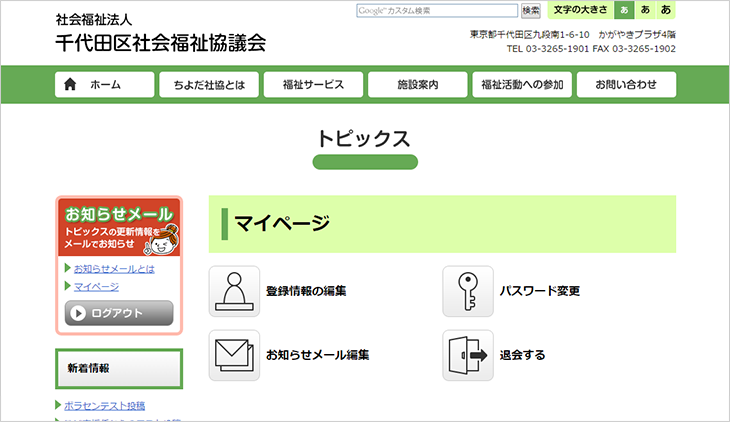
Task: Open the お知らせメールとは link
Action: click(x=114, y=269)
